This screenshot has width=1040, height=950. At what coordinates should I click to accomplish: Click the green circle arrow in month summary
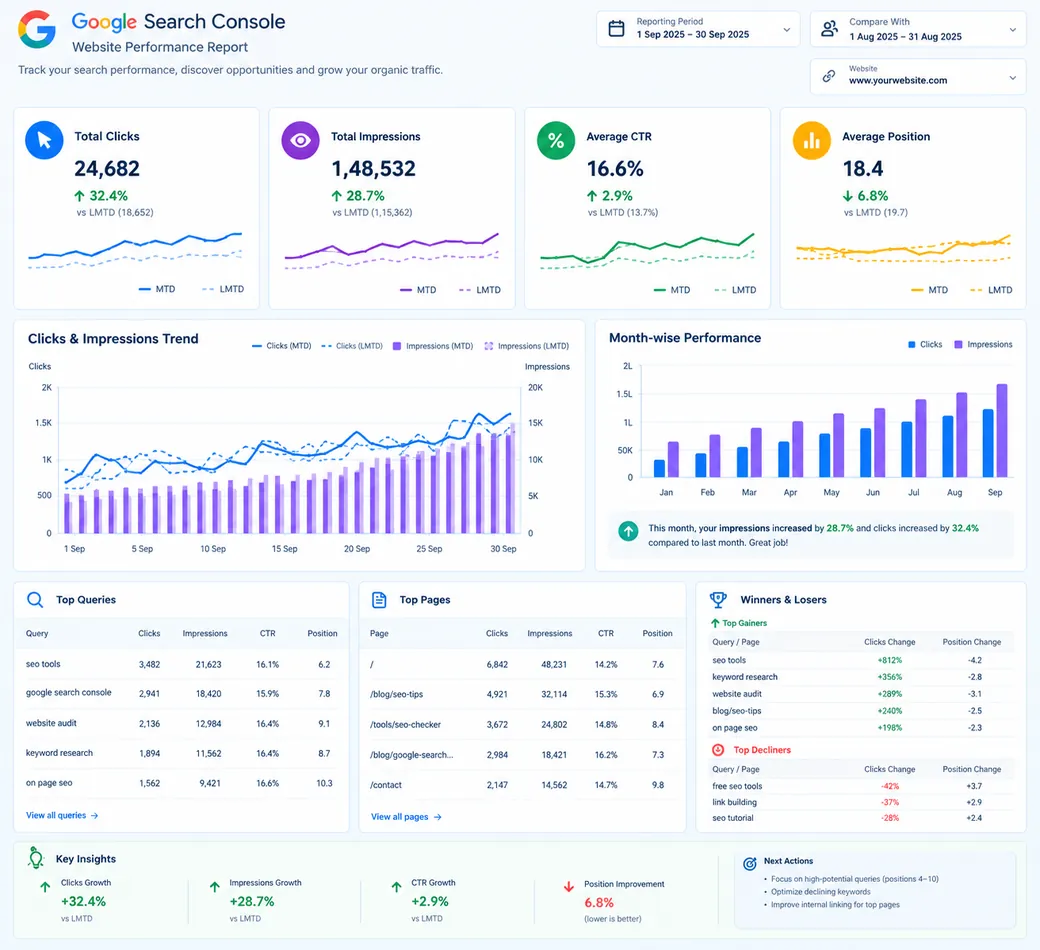[628, 531]
